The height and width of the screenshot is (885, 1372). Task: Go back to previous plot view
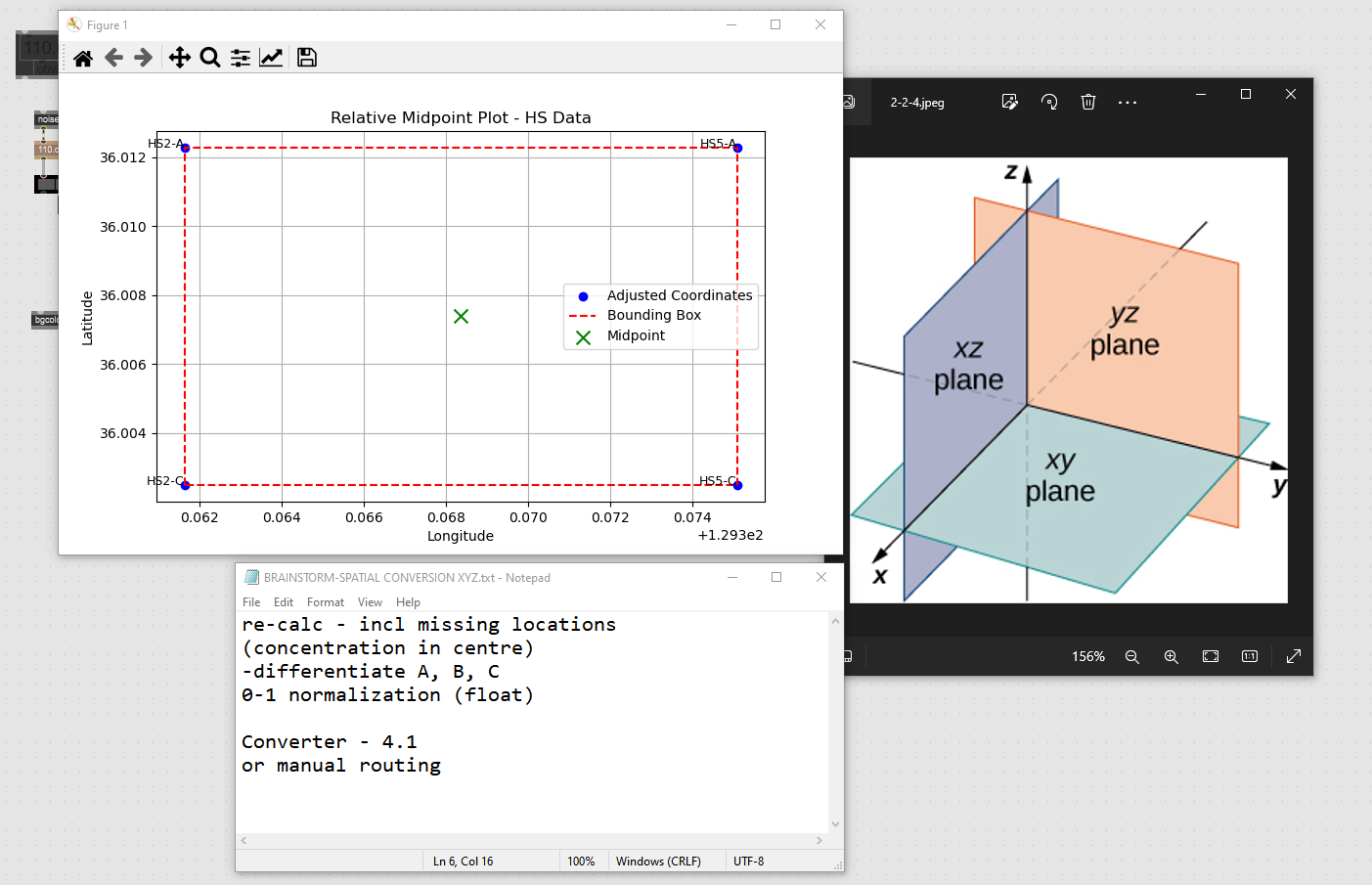point(113,58)
